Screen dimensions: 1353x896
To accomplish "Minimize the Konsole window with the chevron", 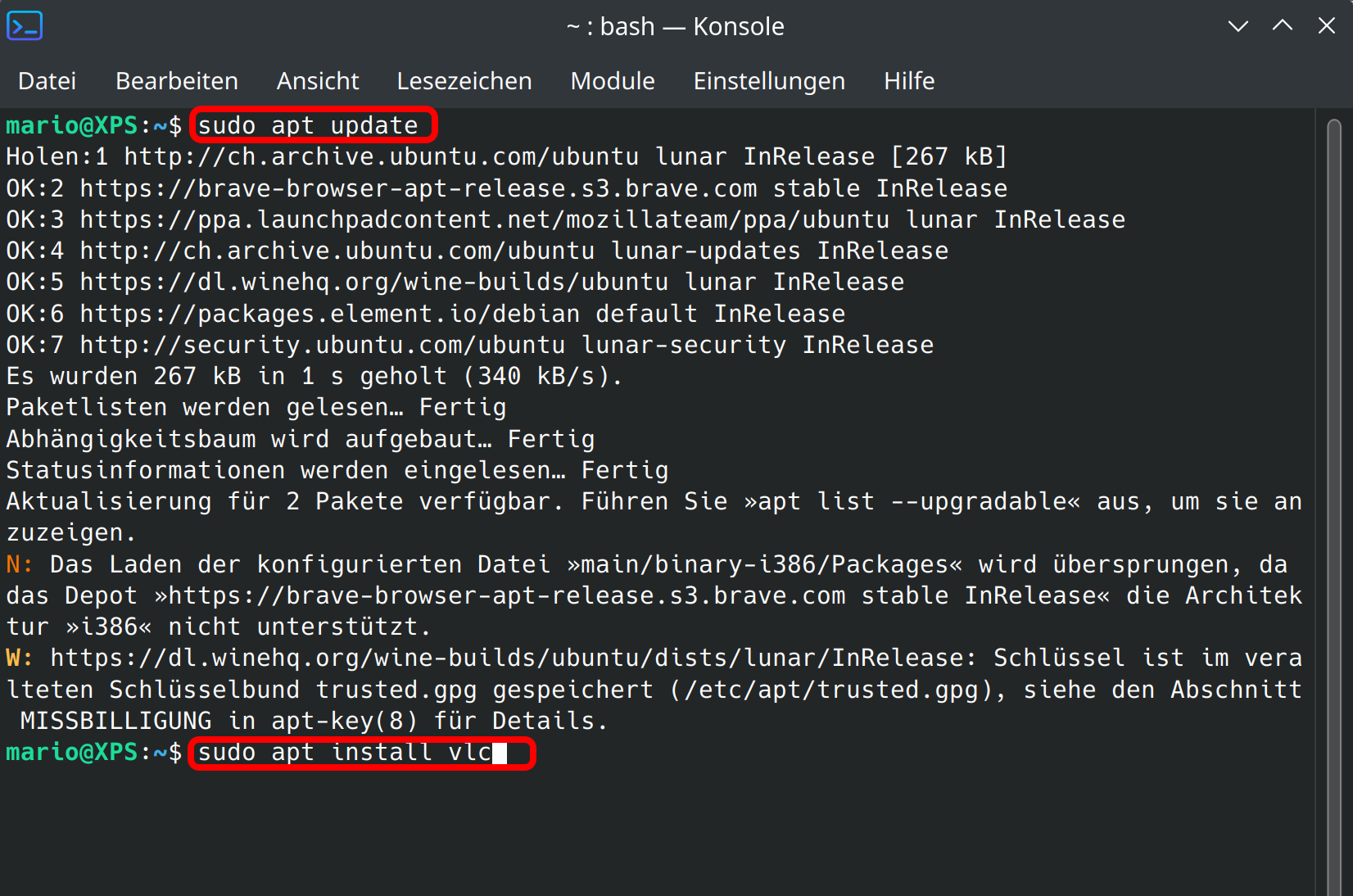I will (x=1238, y=26).
